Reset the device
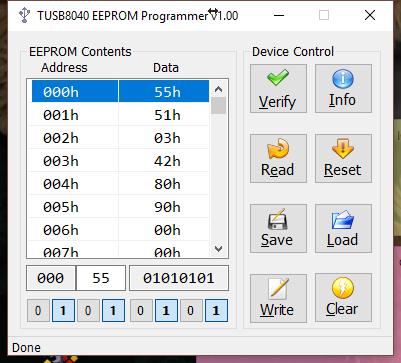This screenshot has width=401, height=363. pyautogui.click(x=343, y=159)
